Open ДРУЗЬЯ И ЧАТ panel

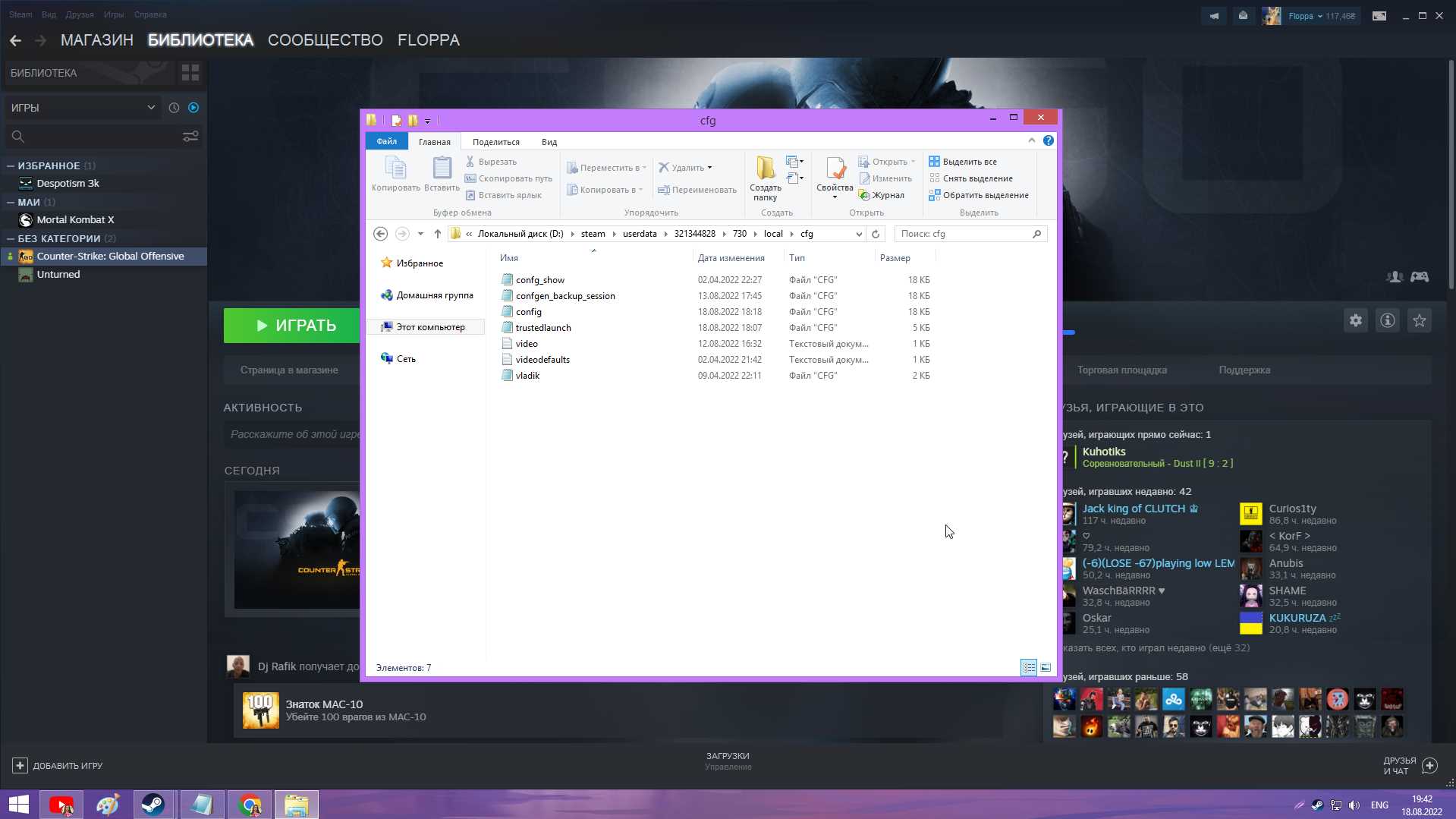pos(1410,766)
